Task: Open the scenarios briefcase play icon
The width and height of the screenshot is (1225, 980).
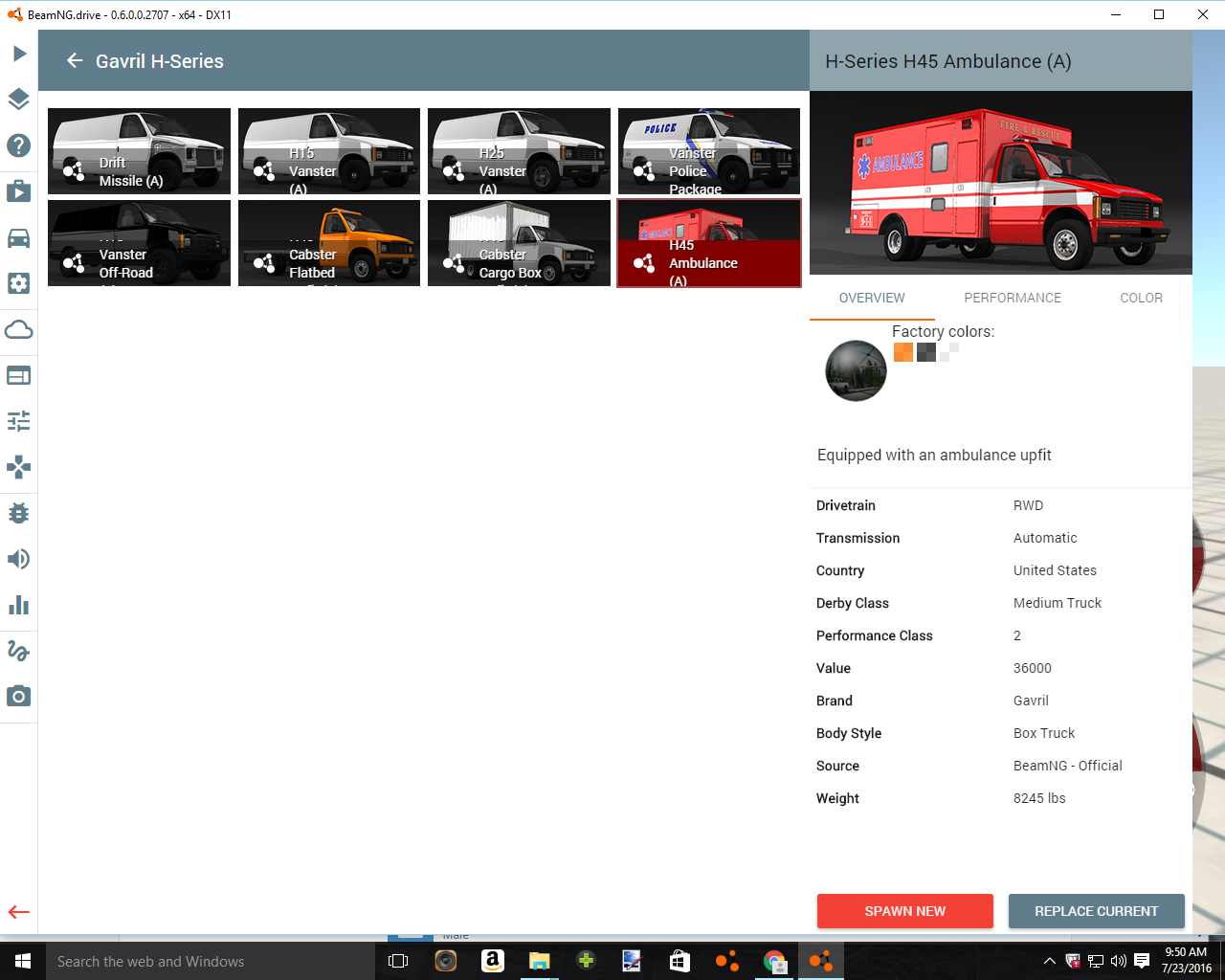Action: coord(19,191)
